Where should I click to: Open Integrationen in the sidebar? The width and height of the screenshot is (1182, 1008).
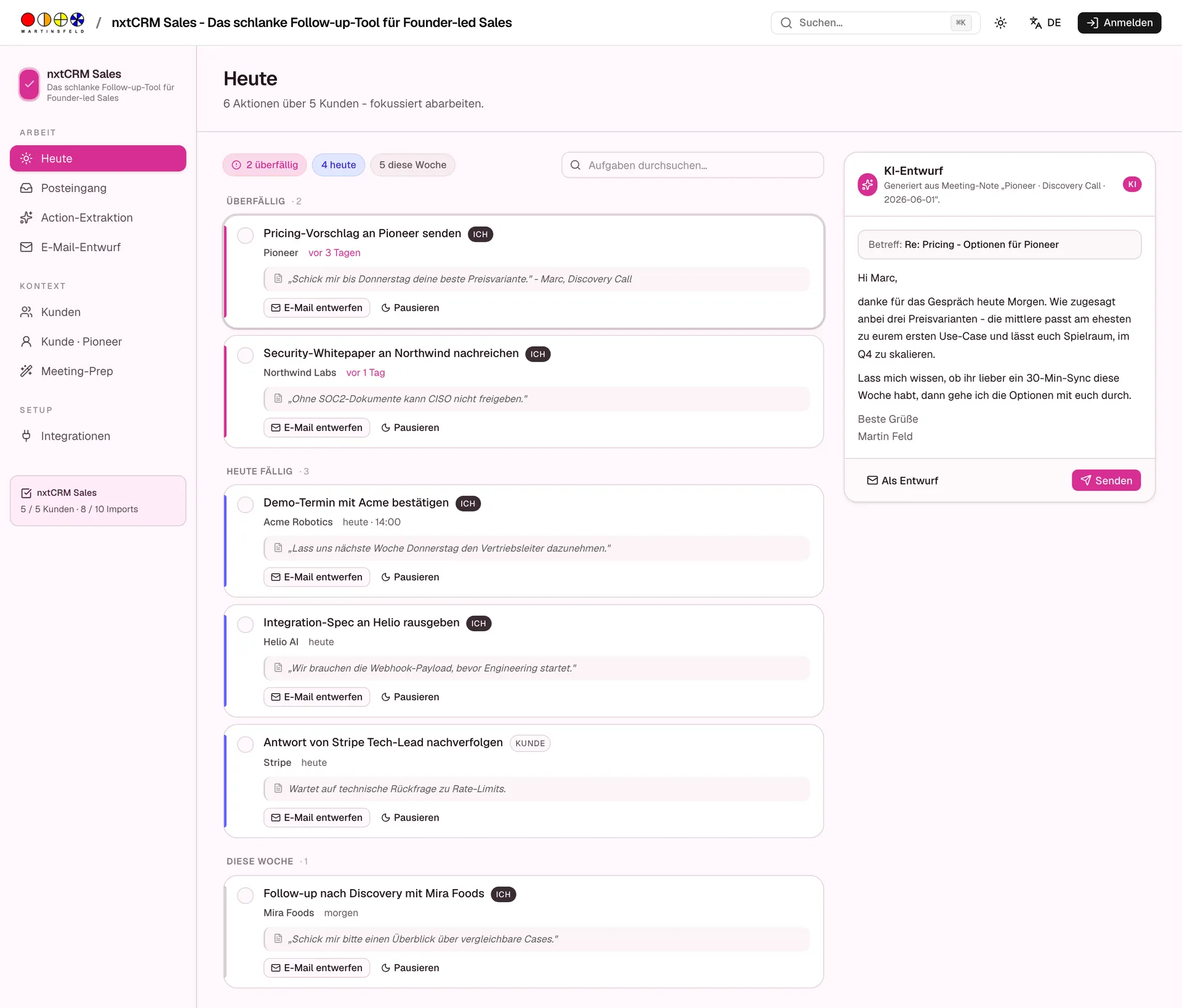point(98,436)
